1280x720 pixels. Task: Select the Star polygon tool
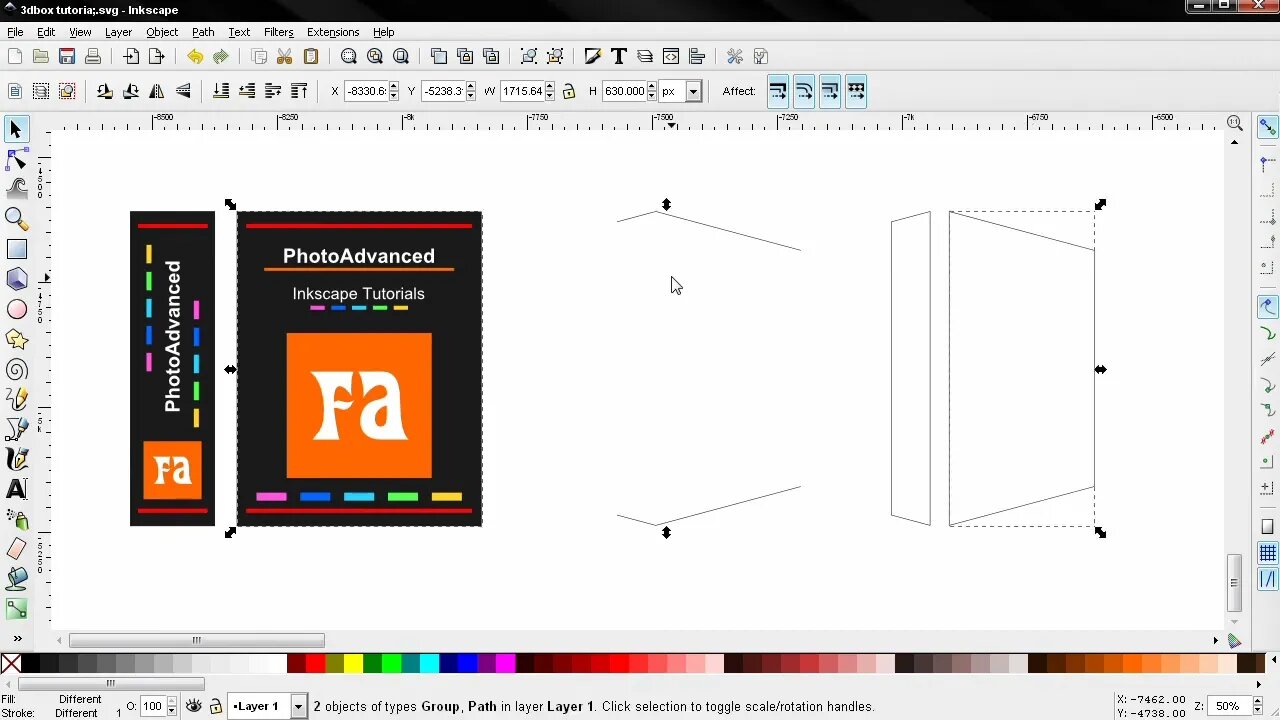point(16,340)
